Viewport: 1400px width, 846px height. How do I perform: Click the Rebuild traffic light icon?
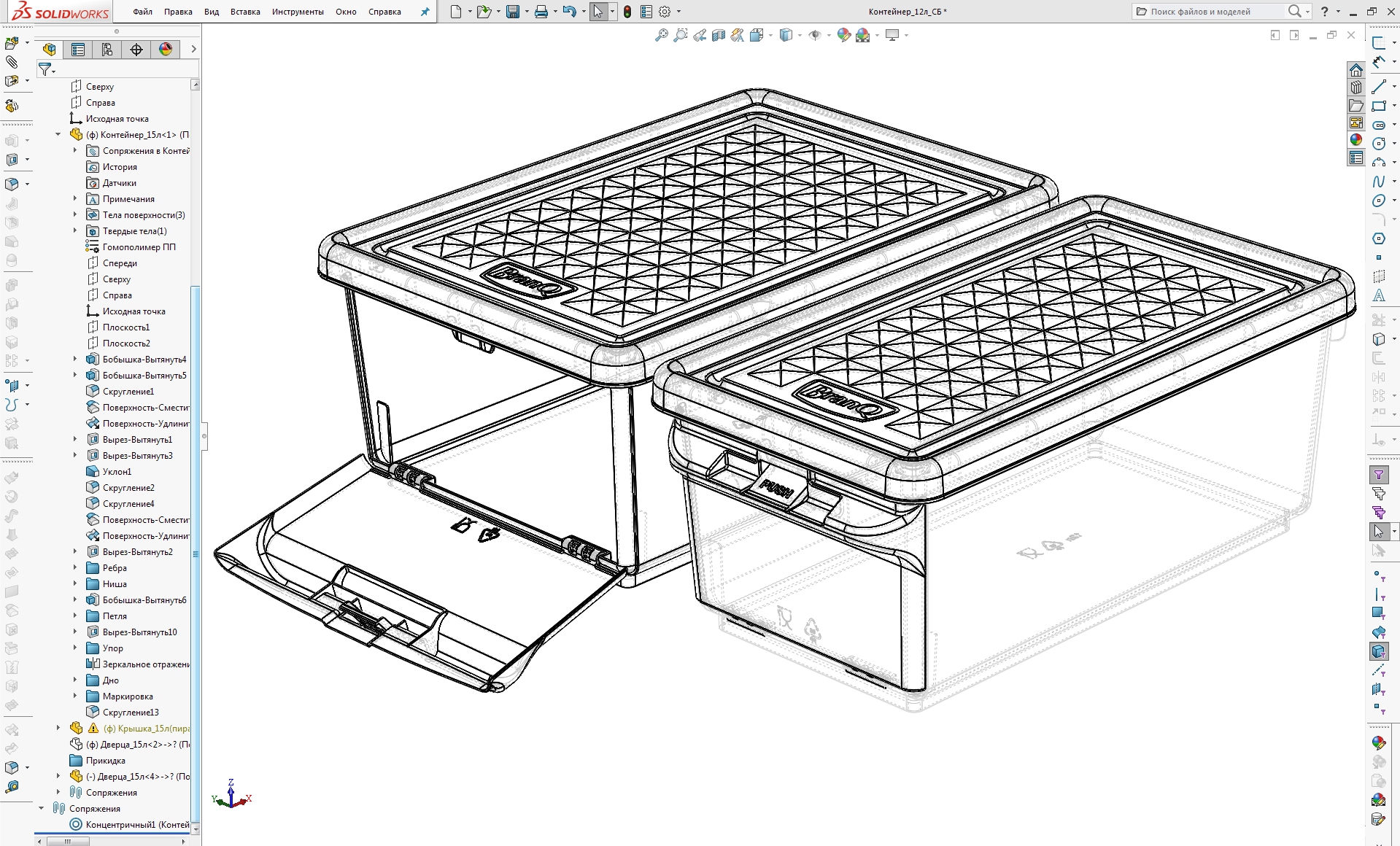pos(627,12)
